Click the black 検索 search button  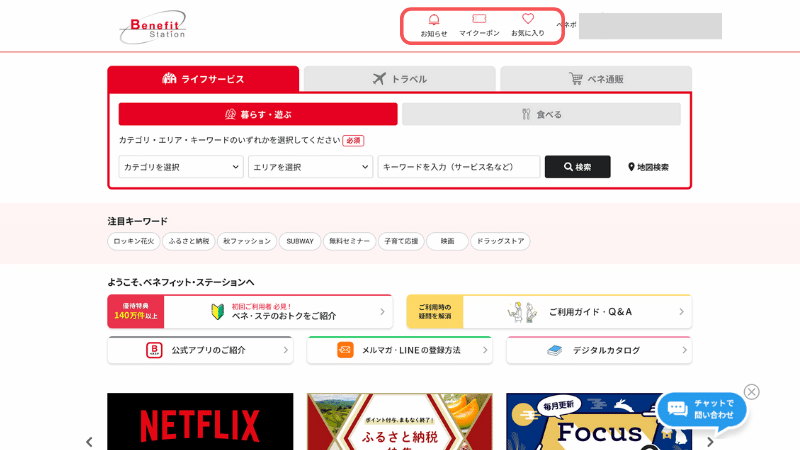[x=578, y=167]
